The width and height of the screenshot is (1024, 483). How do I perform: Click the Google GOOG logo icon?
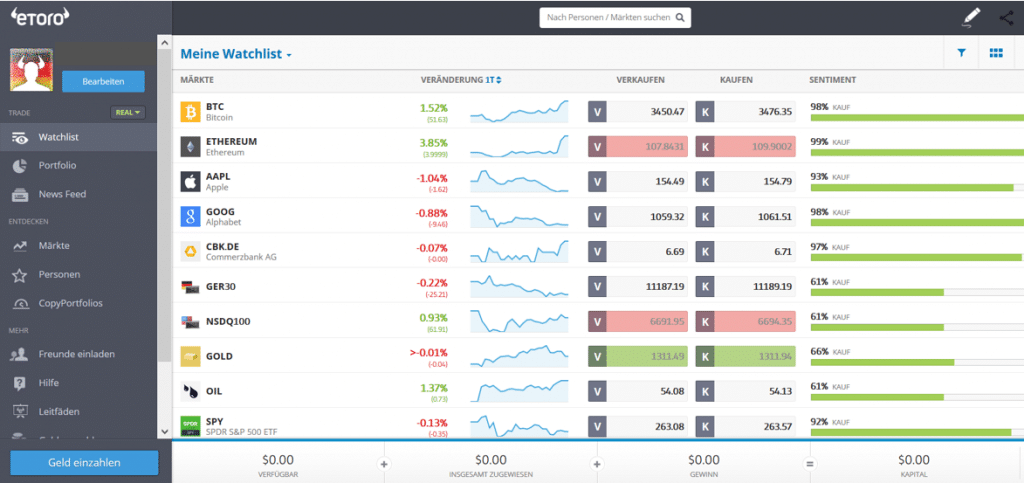pyautogui.click(x=189, y=216)
